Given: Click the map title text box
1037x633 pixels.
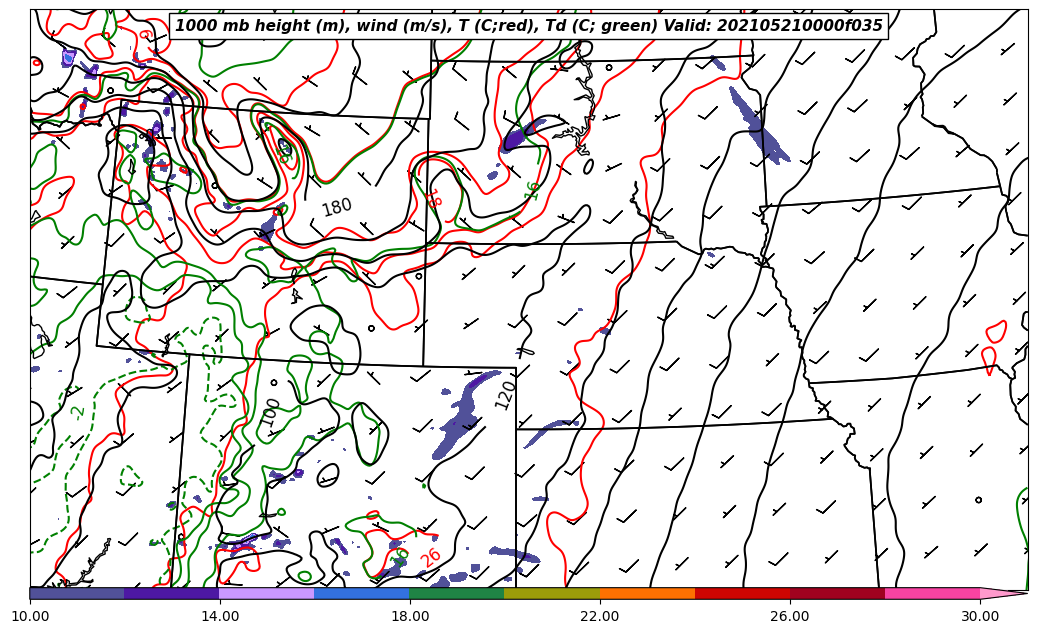Looking at the screenshot, I should tap(529, 26).
